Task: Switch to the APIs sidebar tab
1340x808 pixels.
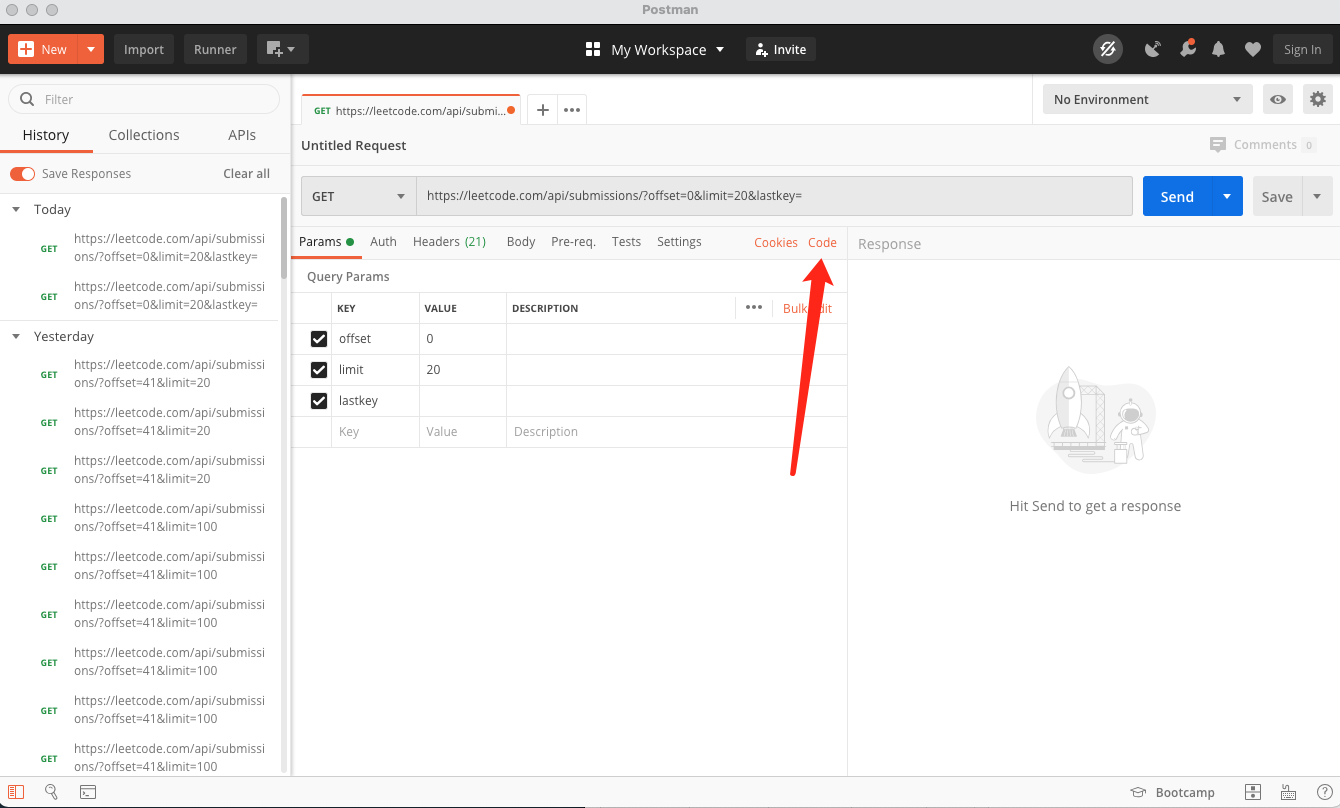Action: click(242, 135)
